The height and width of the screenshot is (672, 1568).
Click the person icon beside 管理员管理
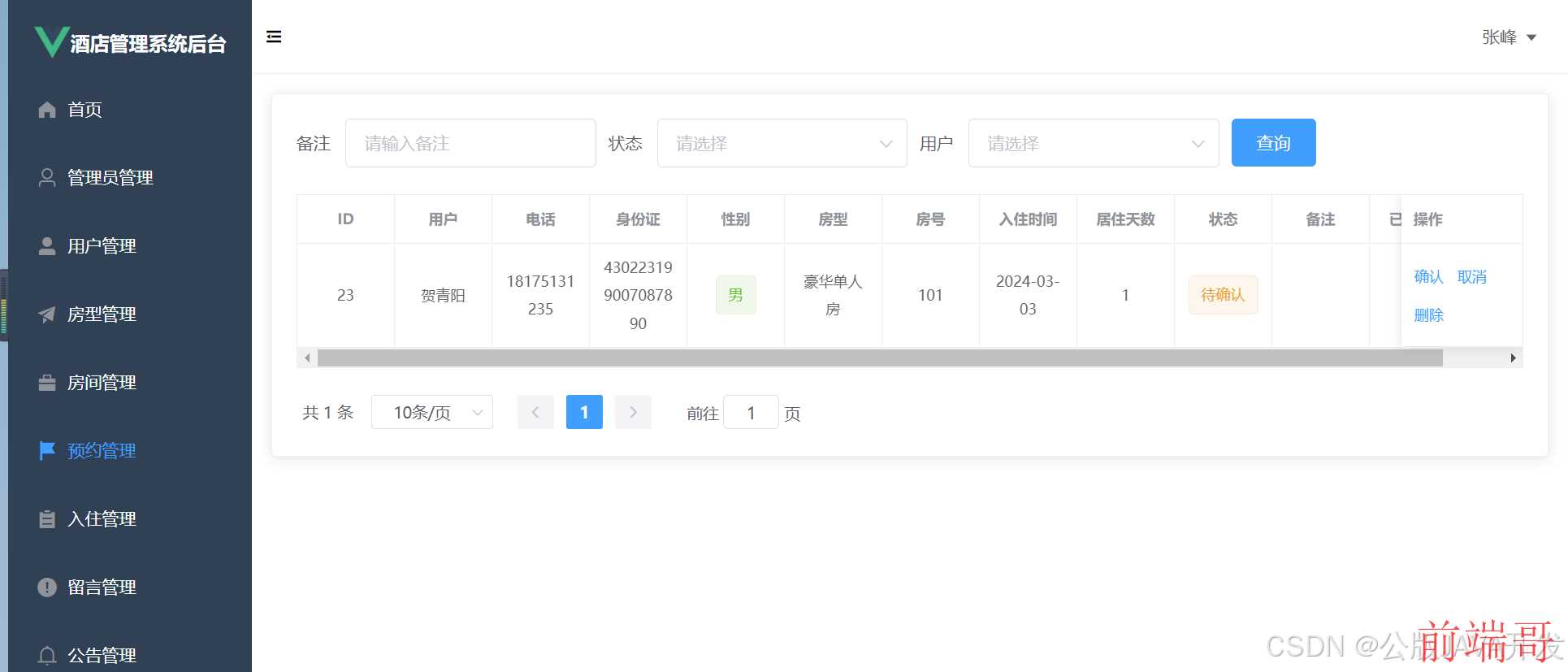[x=47, y=178]
